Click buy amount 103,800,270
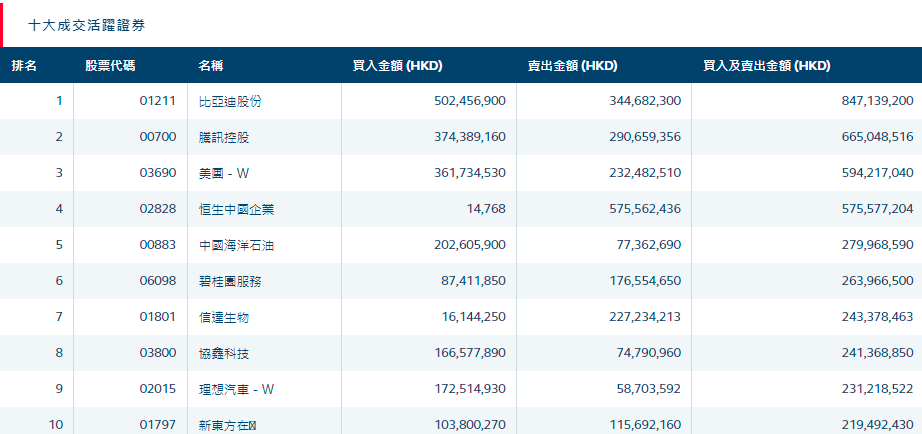The width and height of the screenshot is (922, 434). 470,424
